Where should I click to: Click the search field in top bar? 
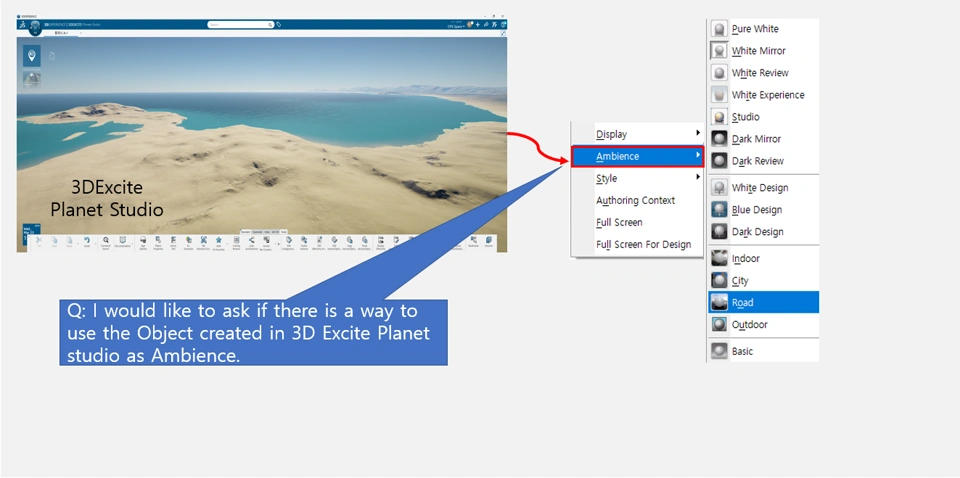[x=240, y=24]
